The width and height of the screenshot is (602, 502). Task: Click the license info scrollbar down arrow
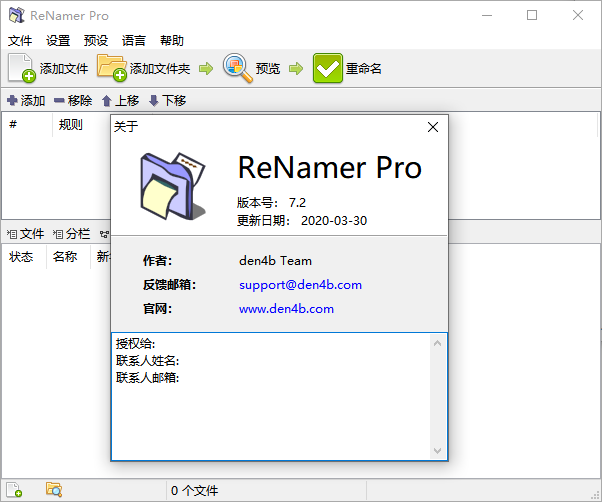[x=437, y=451]
